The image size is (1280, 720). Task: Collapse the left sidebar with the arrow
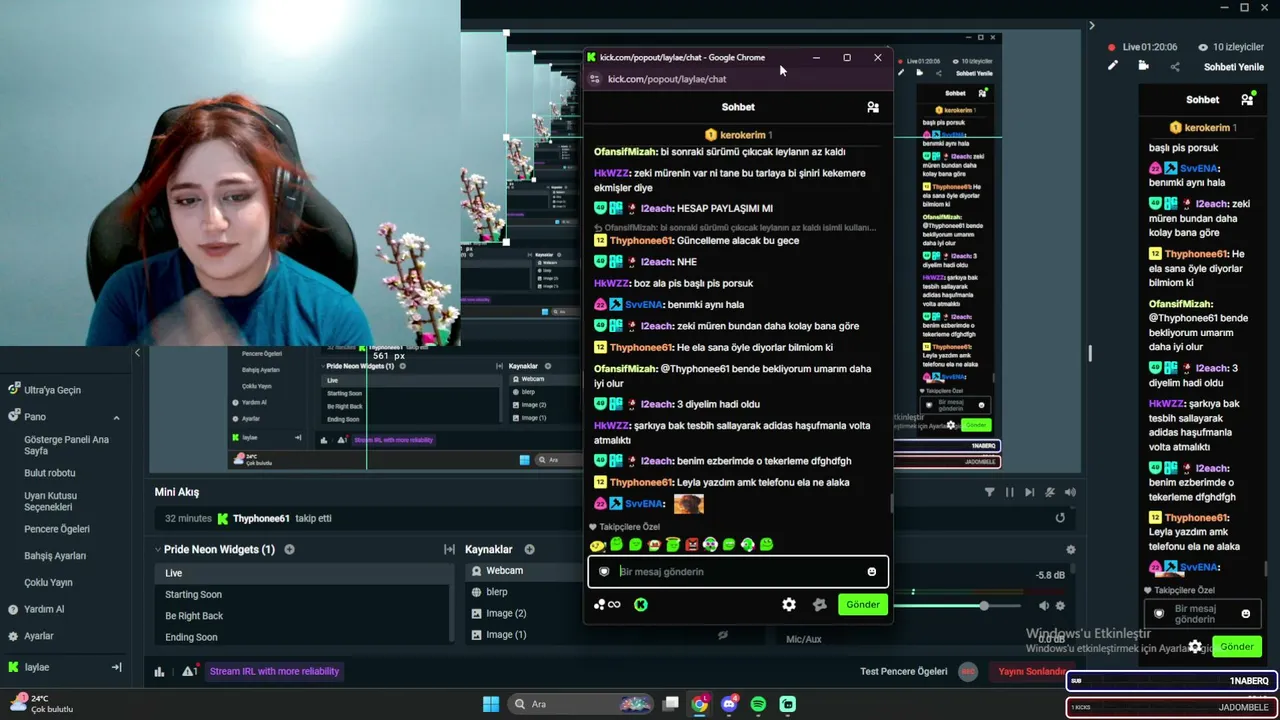click(137, 352)
